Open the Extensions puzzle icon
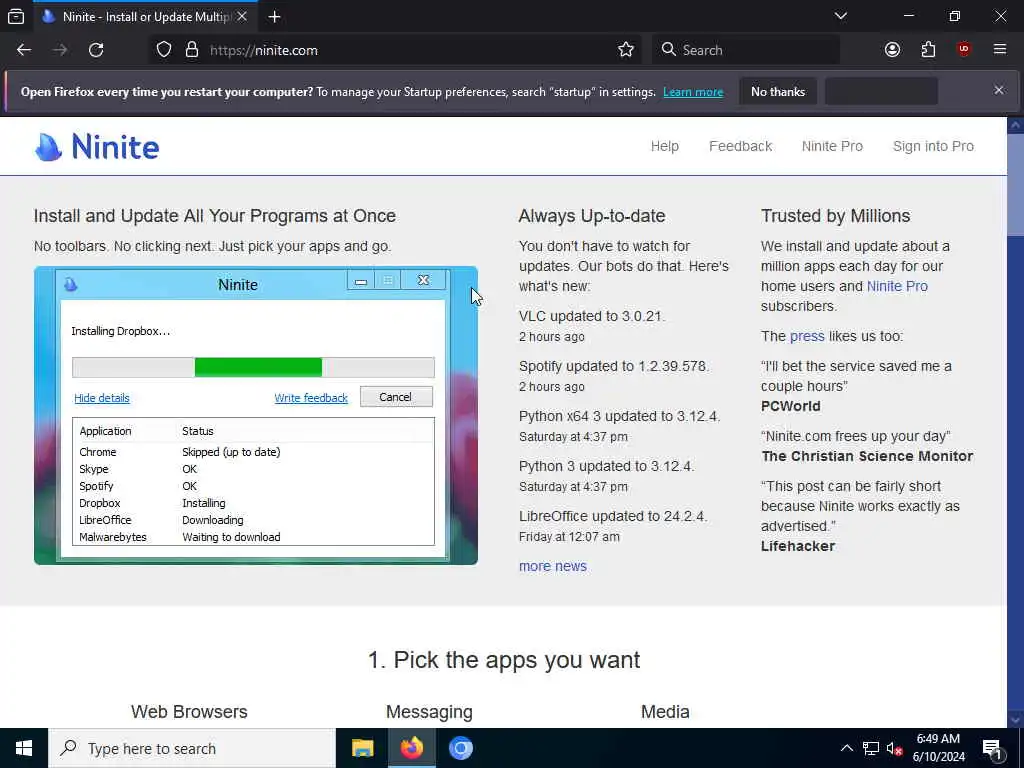Image resolution: width=1024 pixels, height=768 pixels. click(x=928, y=50)
